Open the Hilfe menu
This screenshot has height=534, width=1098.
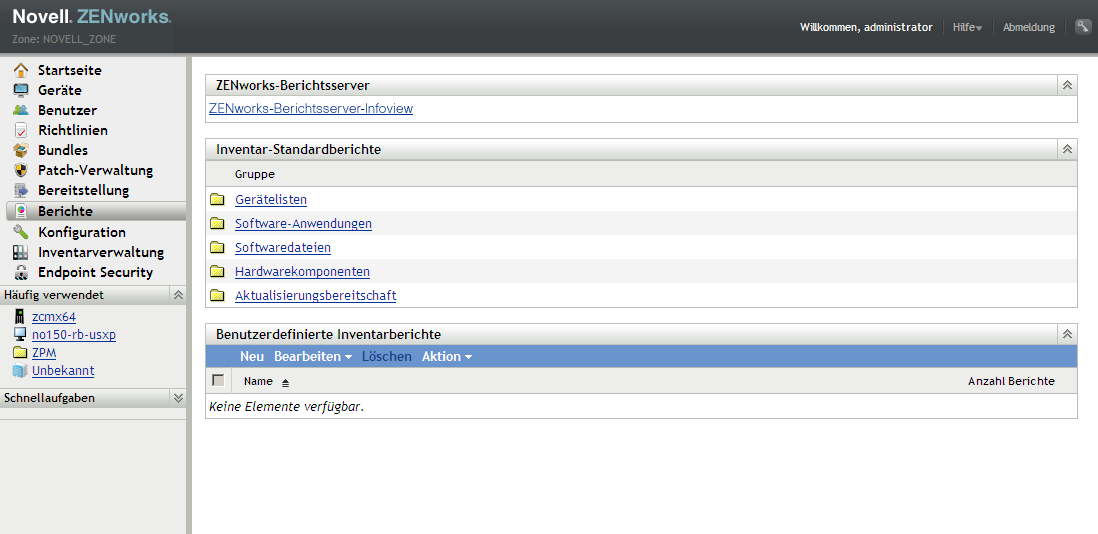[967, 27]
